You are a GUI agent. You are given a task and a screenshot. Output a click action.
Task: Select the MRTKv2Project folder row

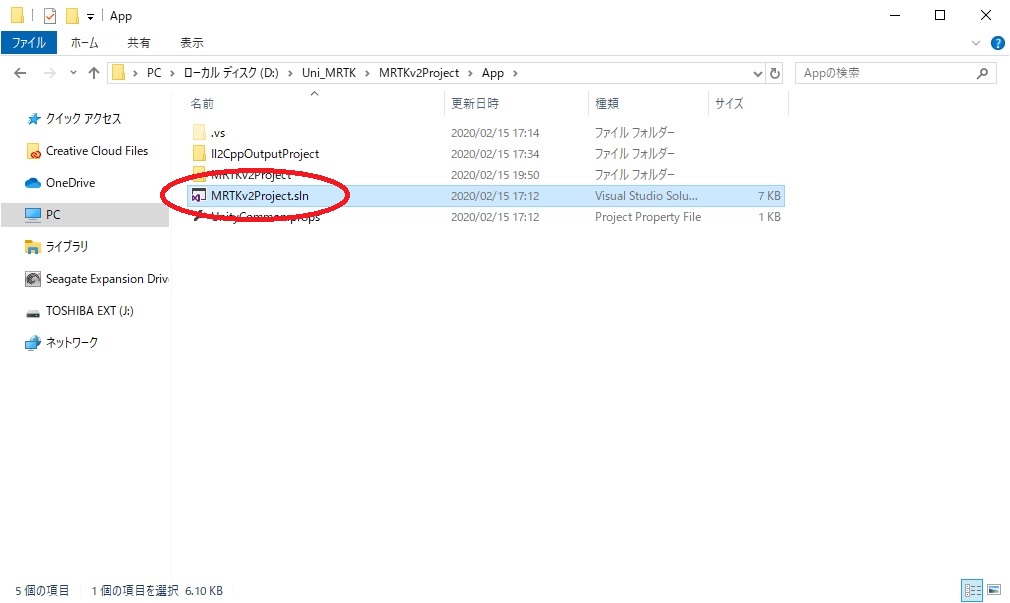[x=486, y=175]
